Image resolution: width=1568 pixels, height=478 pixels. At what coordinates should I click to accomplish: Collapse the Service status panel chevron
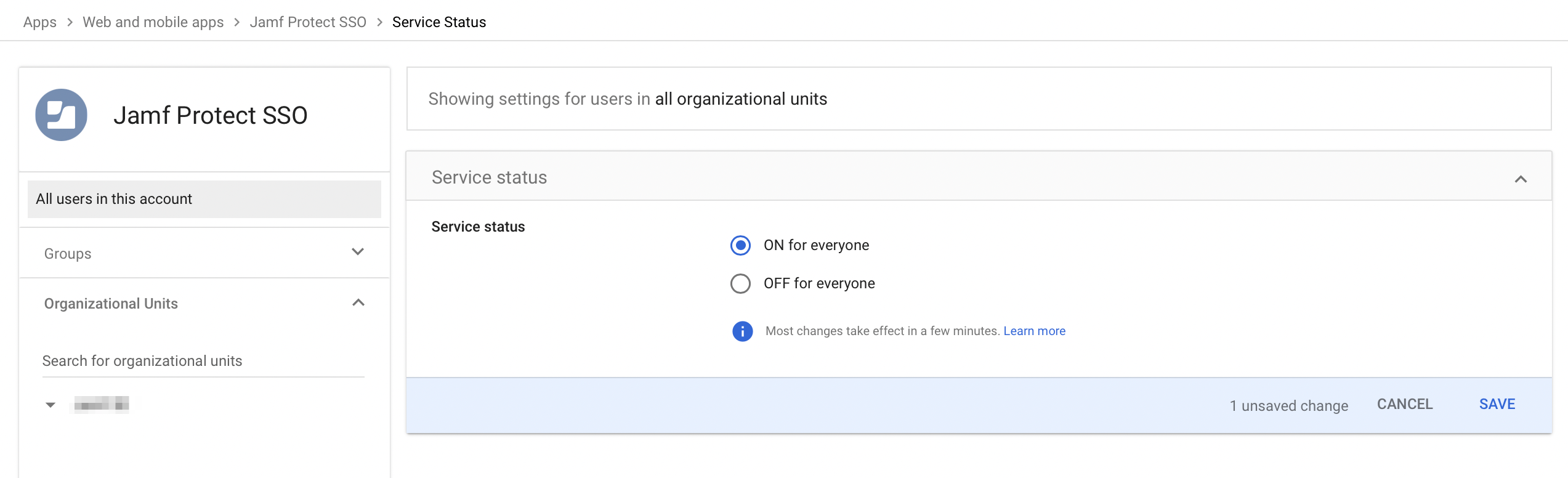pyautogui.click(x=1521, y=179)
